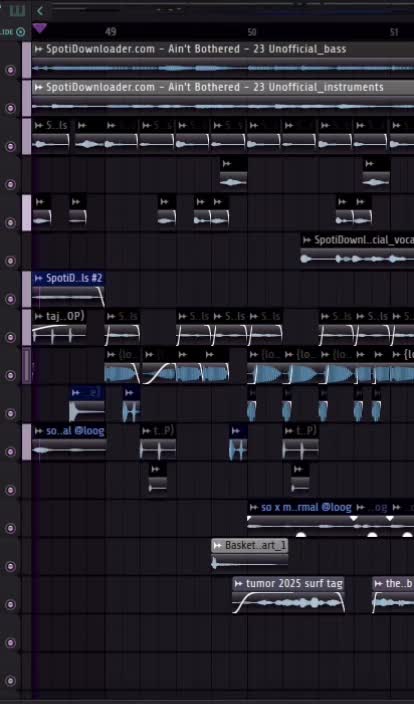This screenshot has width=414, height=704.
Task: Click the fade-out envelope of SpotiD..ls #2
Action: point(100,296)
